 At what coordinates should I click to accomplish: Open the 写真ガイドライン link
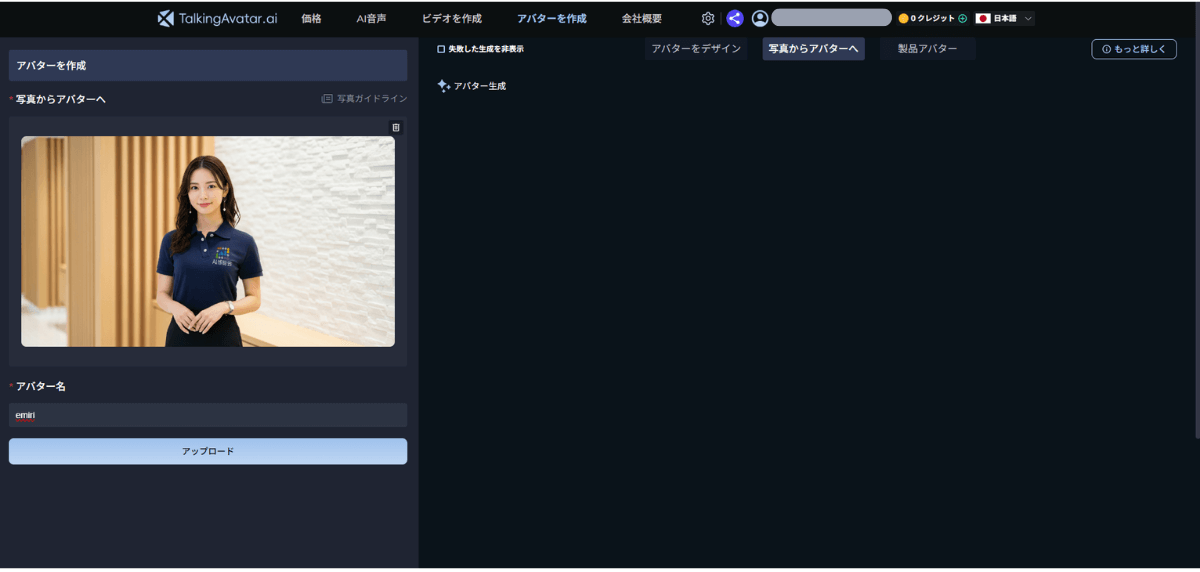pyautogui.click(x=365, y=99)
